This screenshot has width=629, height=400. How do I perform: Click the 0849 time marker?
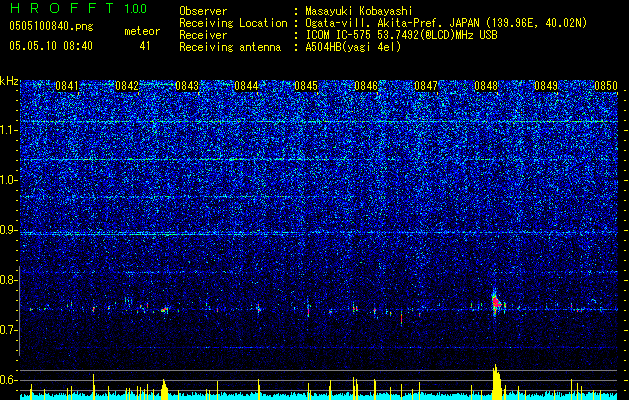tap(546, 86)
